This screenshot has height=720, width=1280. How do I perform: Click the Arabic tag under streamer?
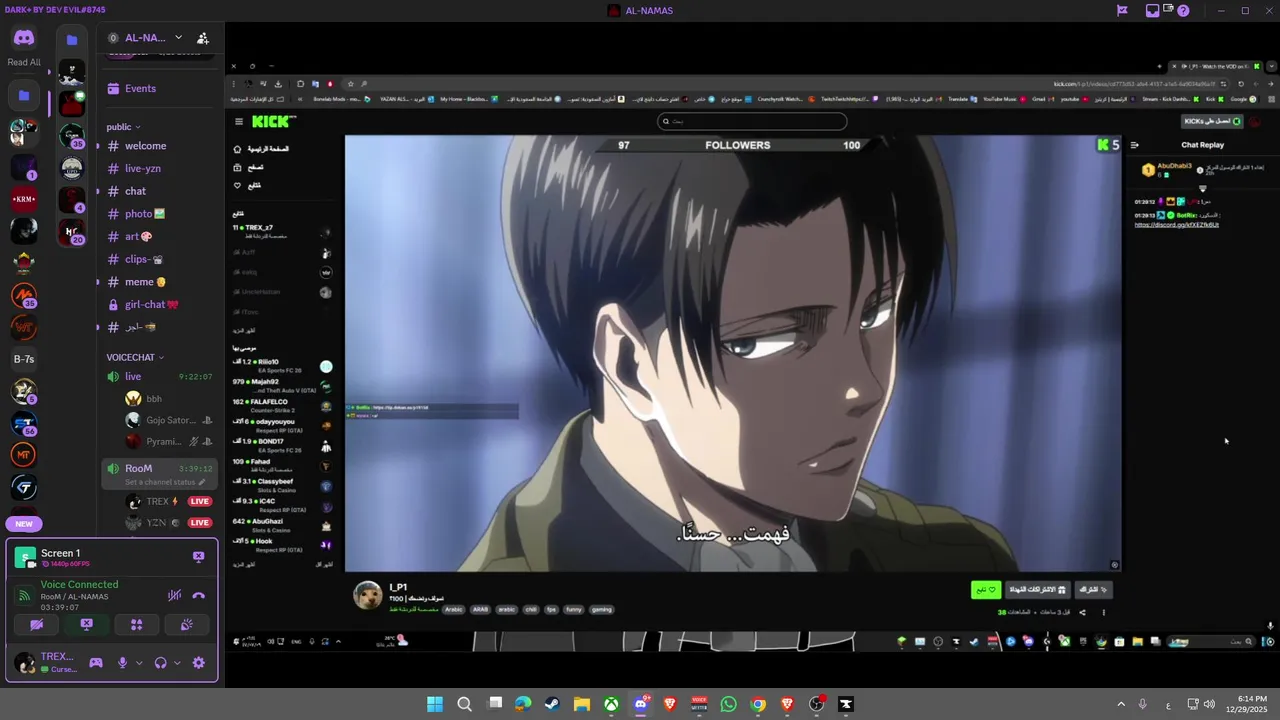click(x=454, y=609)
